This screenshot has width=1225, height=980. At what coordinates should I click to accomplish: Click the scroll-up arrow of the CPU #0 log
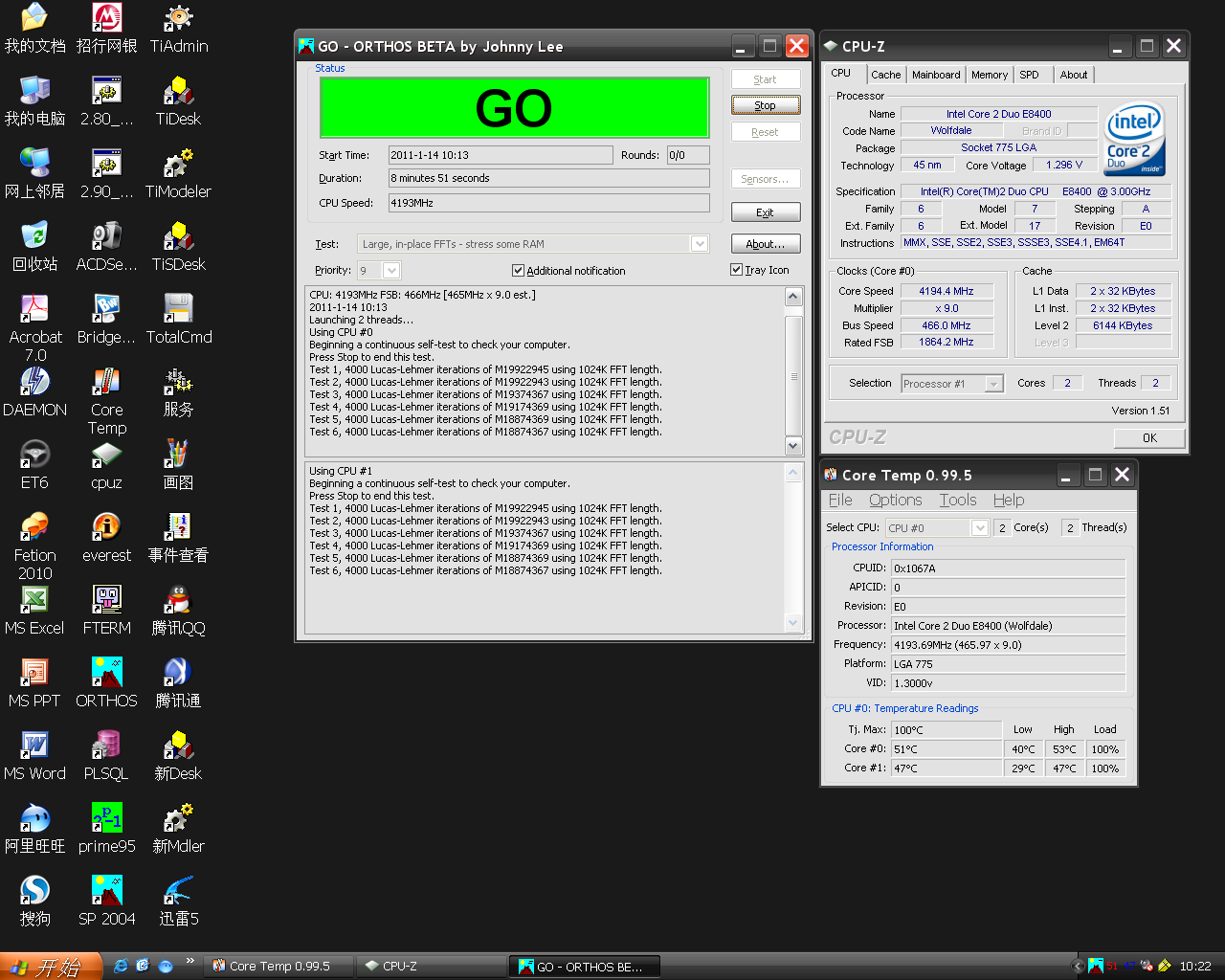coord(792,297)
